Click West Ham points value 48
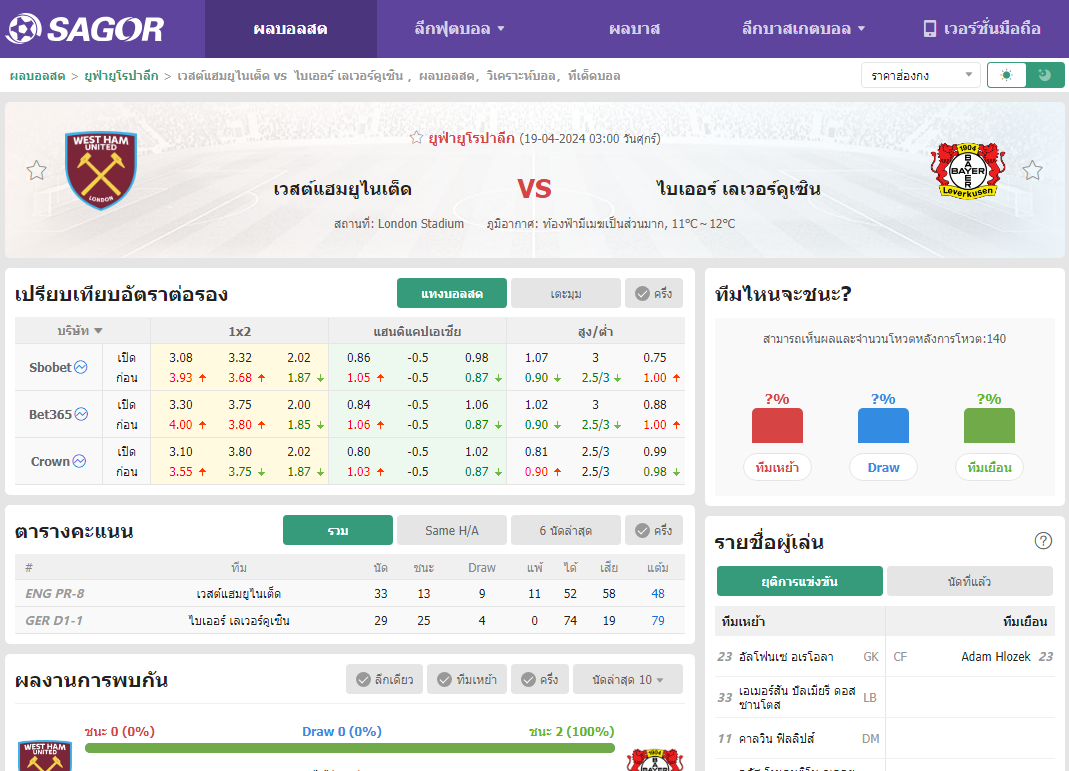Image resolution: width=1069 pixels, height=771 pixels. [x=657, y=593]
